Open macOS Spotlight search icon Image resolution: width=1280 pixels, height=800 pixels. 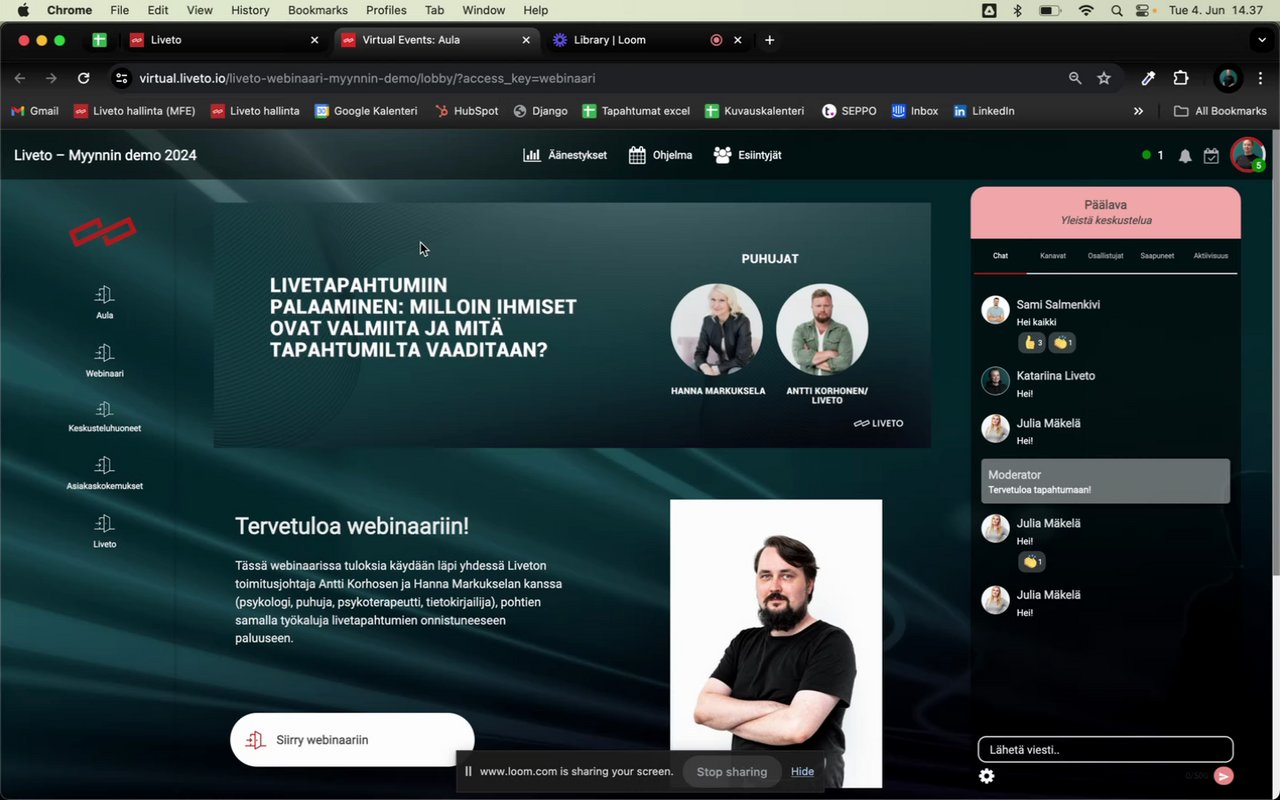[1116, 10]
